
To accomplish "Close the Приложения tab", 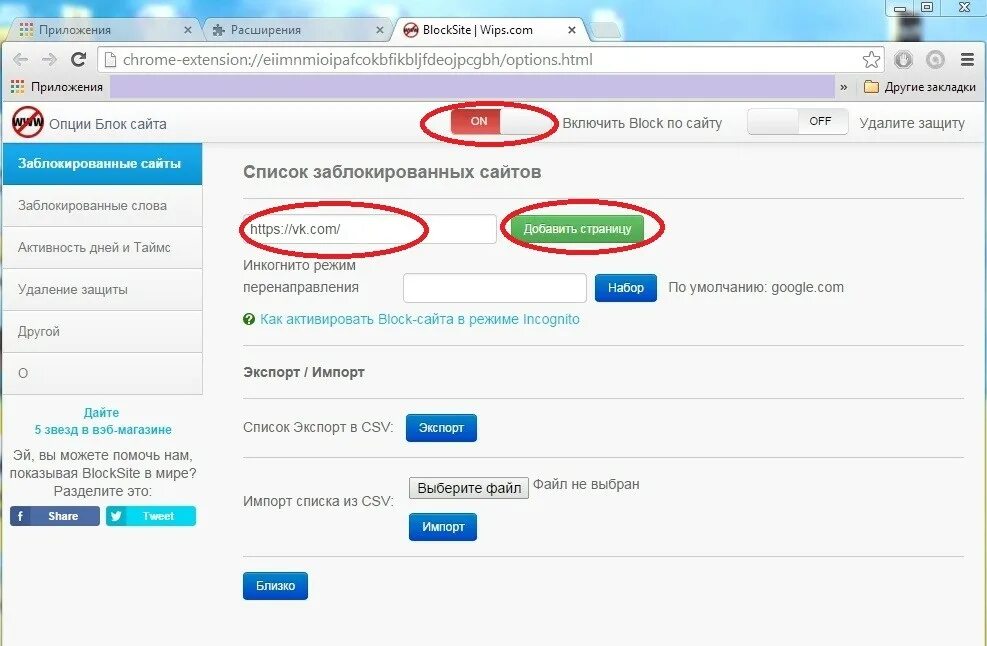I will coord(188,30).
